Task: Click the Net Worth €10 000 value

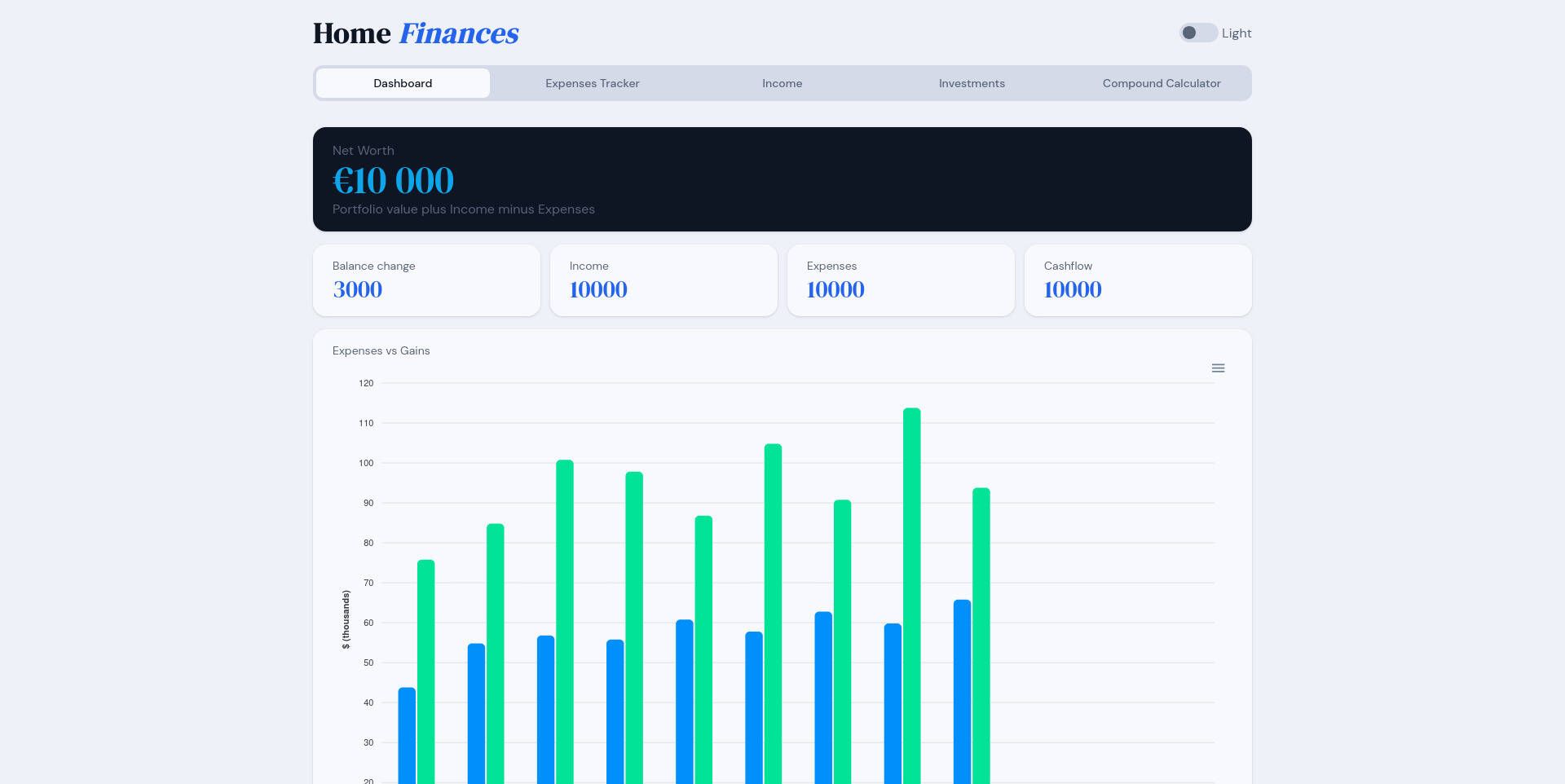Action: tap(393, 180)
